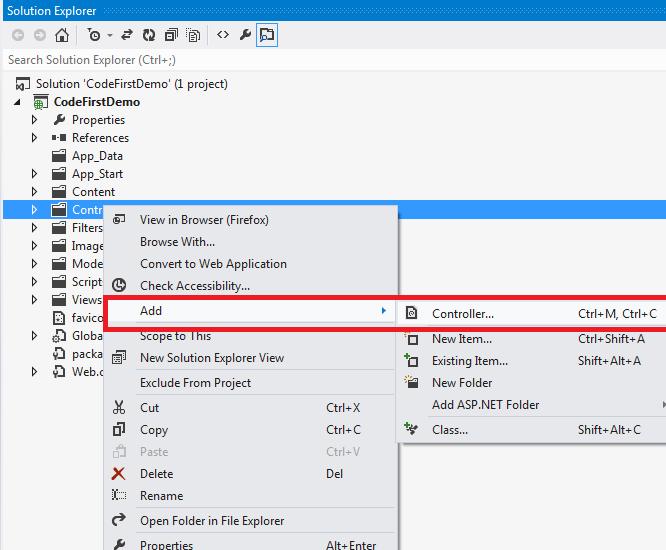This screenshot has width=666, height=550.
Task: Click the View Code angle-brackets icon
Action: point(222,35)
